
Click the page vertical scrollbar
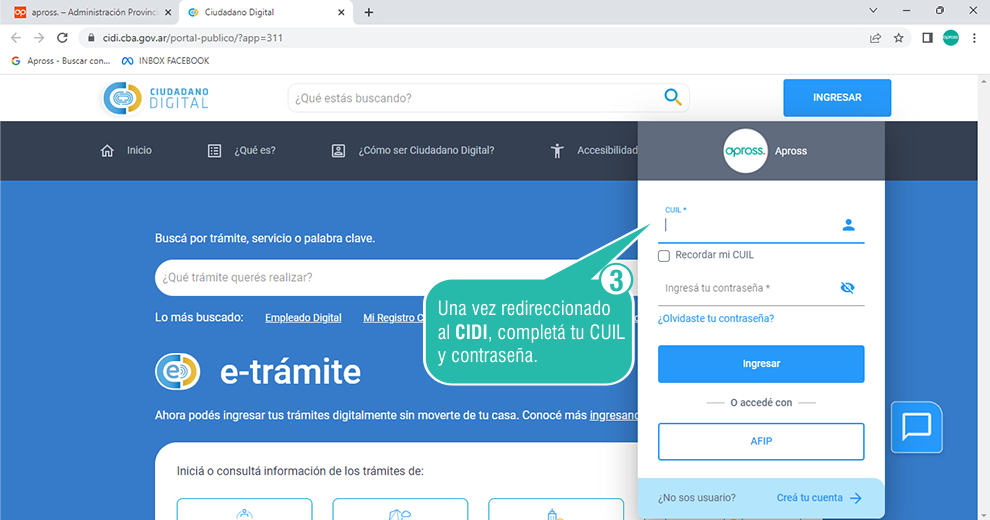[x=984, y=298]
